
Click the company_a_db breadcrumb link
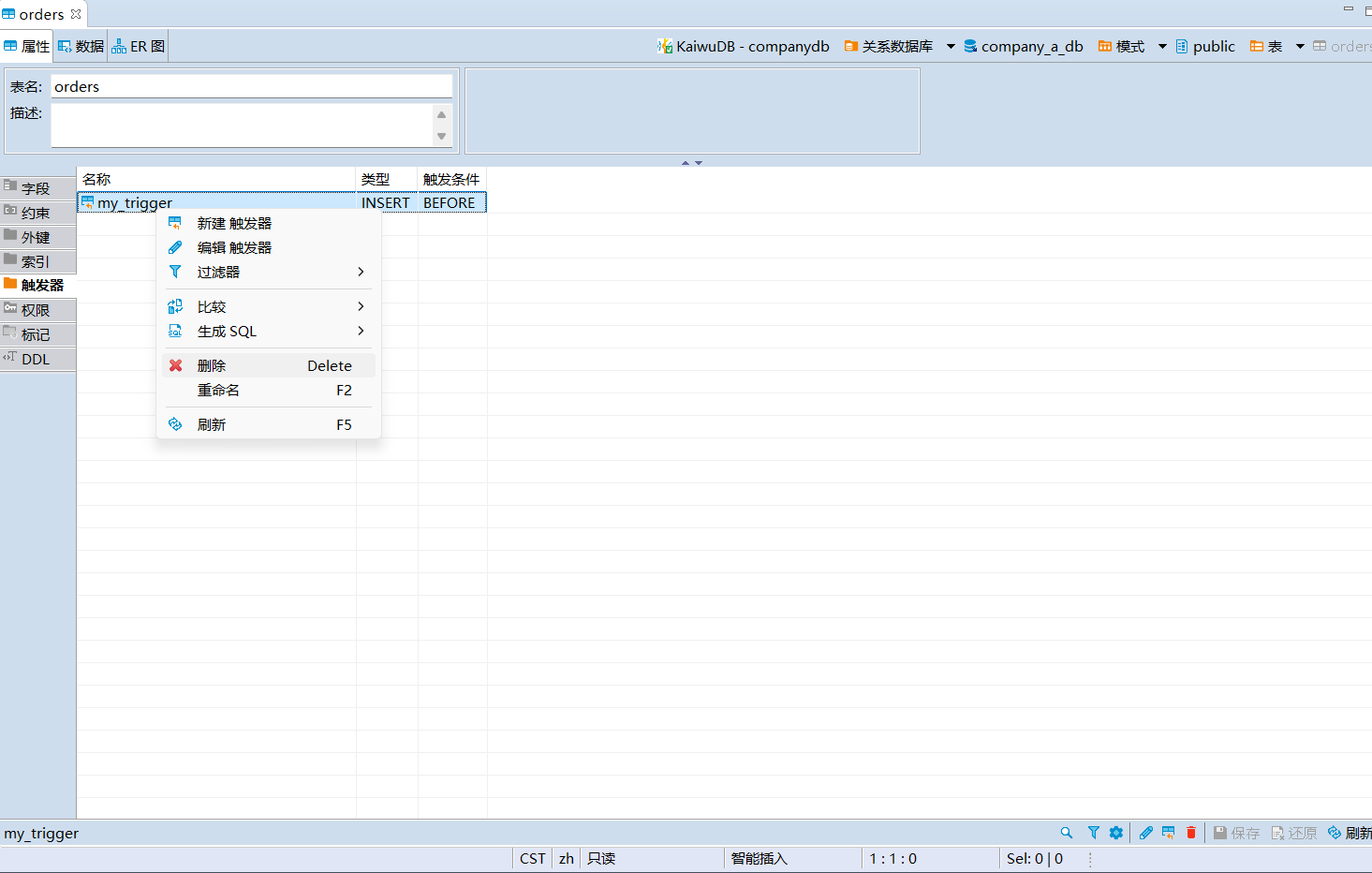click(1031, 46)
